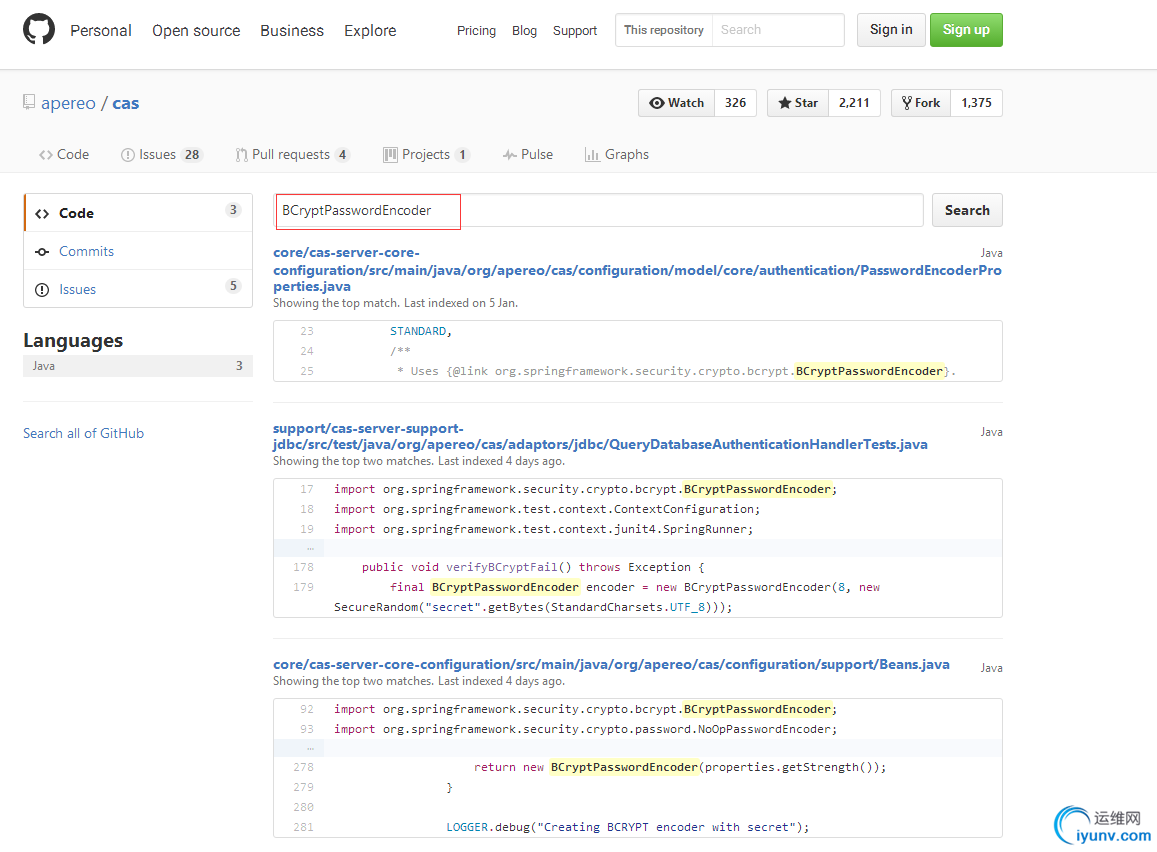Click the Code tab angle-bracket icon
Viewport: 1157px width, 852px height.
(46, 155)
